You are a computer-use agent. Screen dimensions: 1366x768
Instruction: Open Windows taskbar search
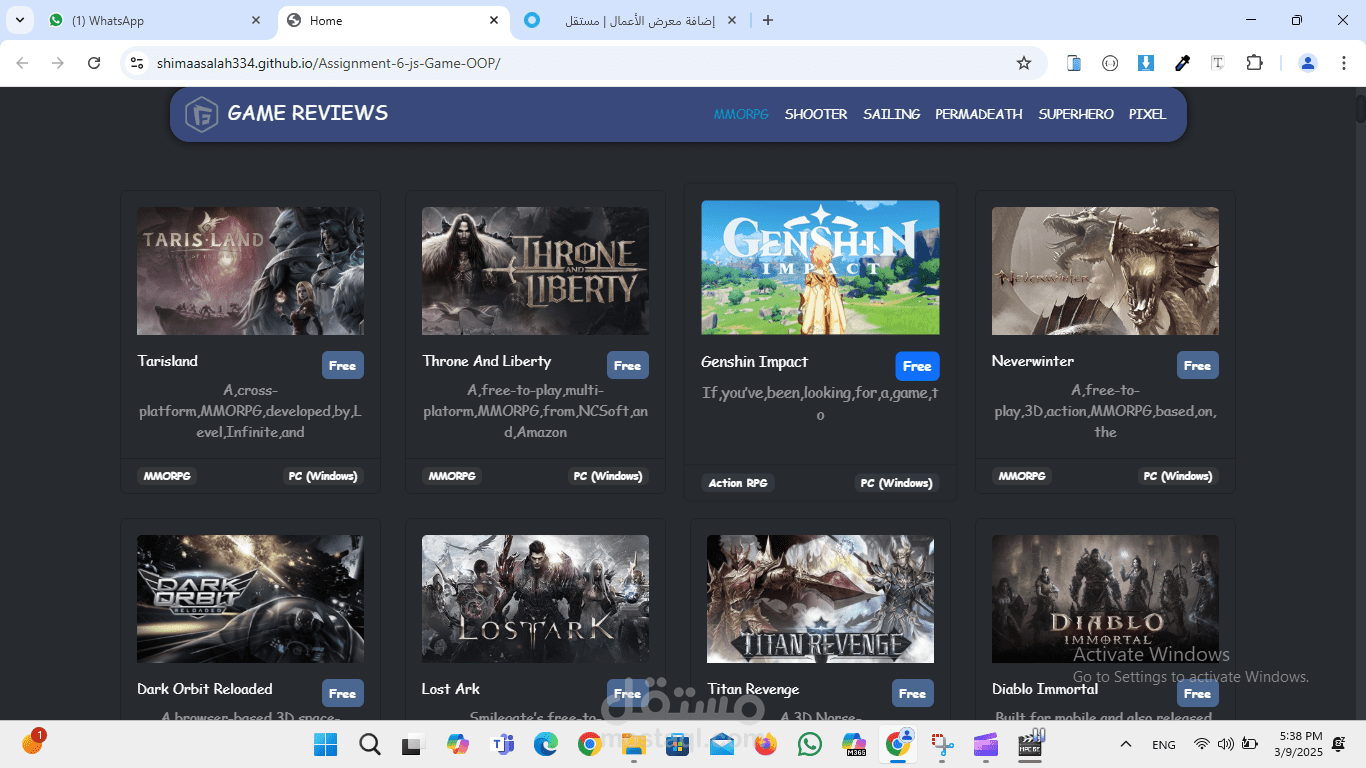(370, 744)
